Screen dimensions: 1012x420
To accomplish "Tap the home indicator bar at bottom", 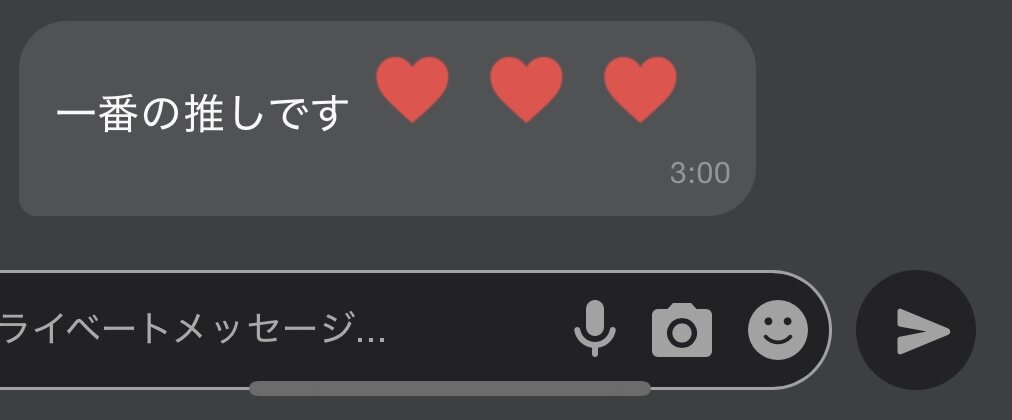I will [x=450, y=388].
